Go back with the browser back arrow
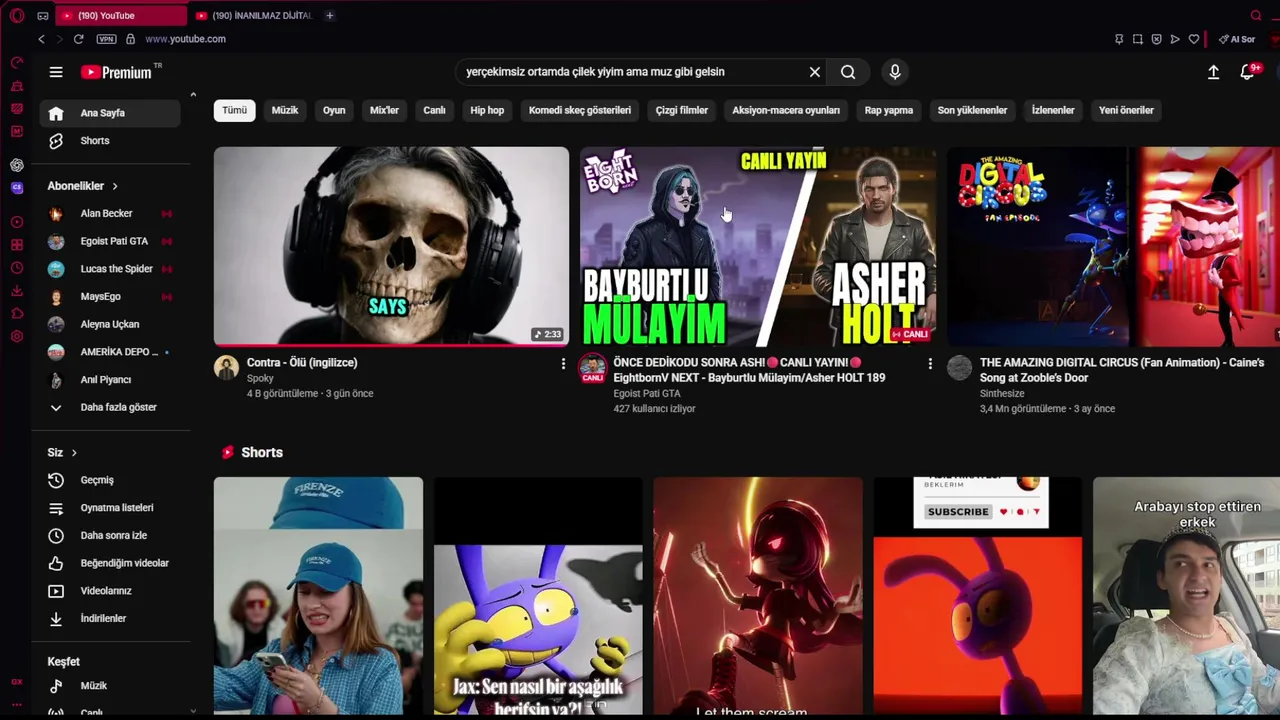The image size is (1280, 720). 41,39
